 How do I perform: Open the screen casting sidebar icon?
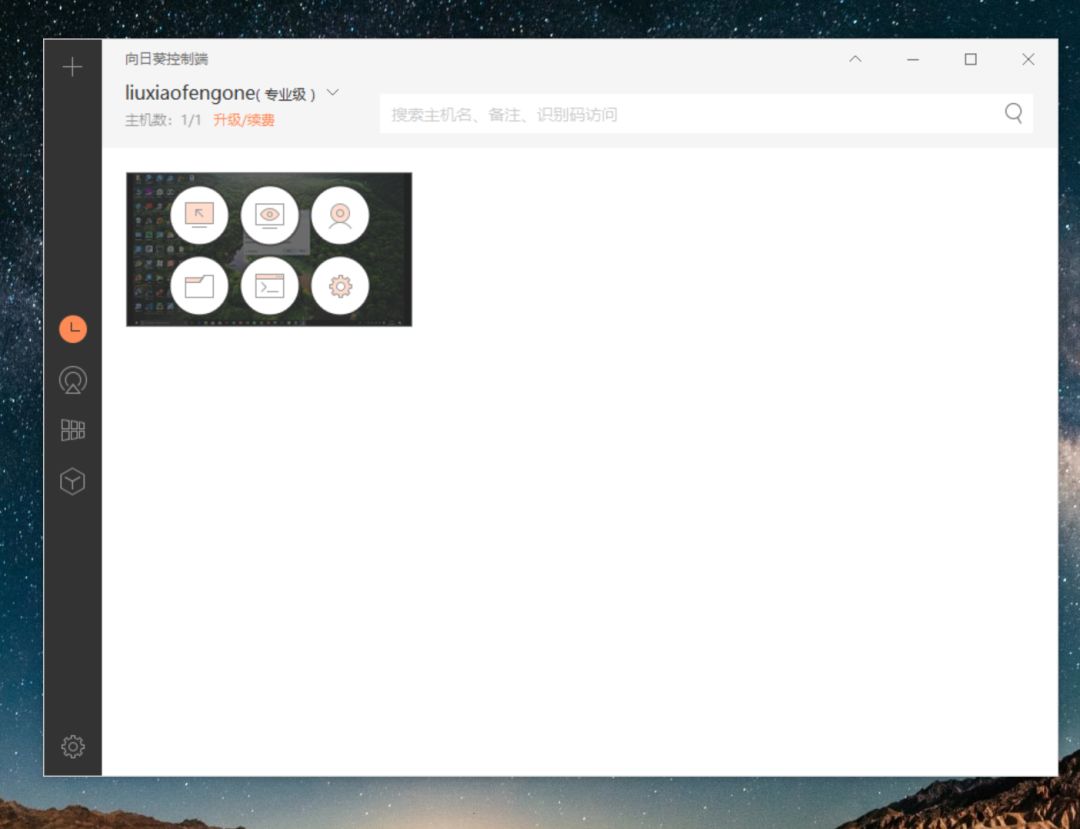point(73,380)
